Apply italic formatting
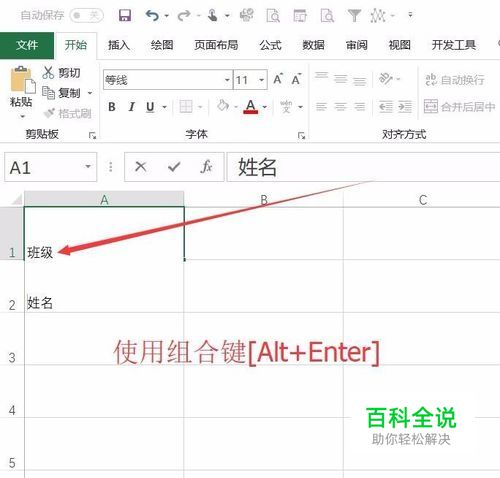Screen dimensions: 500x478 pos(132,107)
